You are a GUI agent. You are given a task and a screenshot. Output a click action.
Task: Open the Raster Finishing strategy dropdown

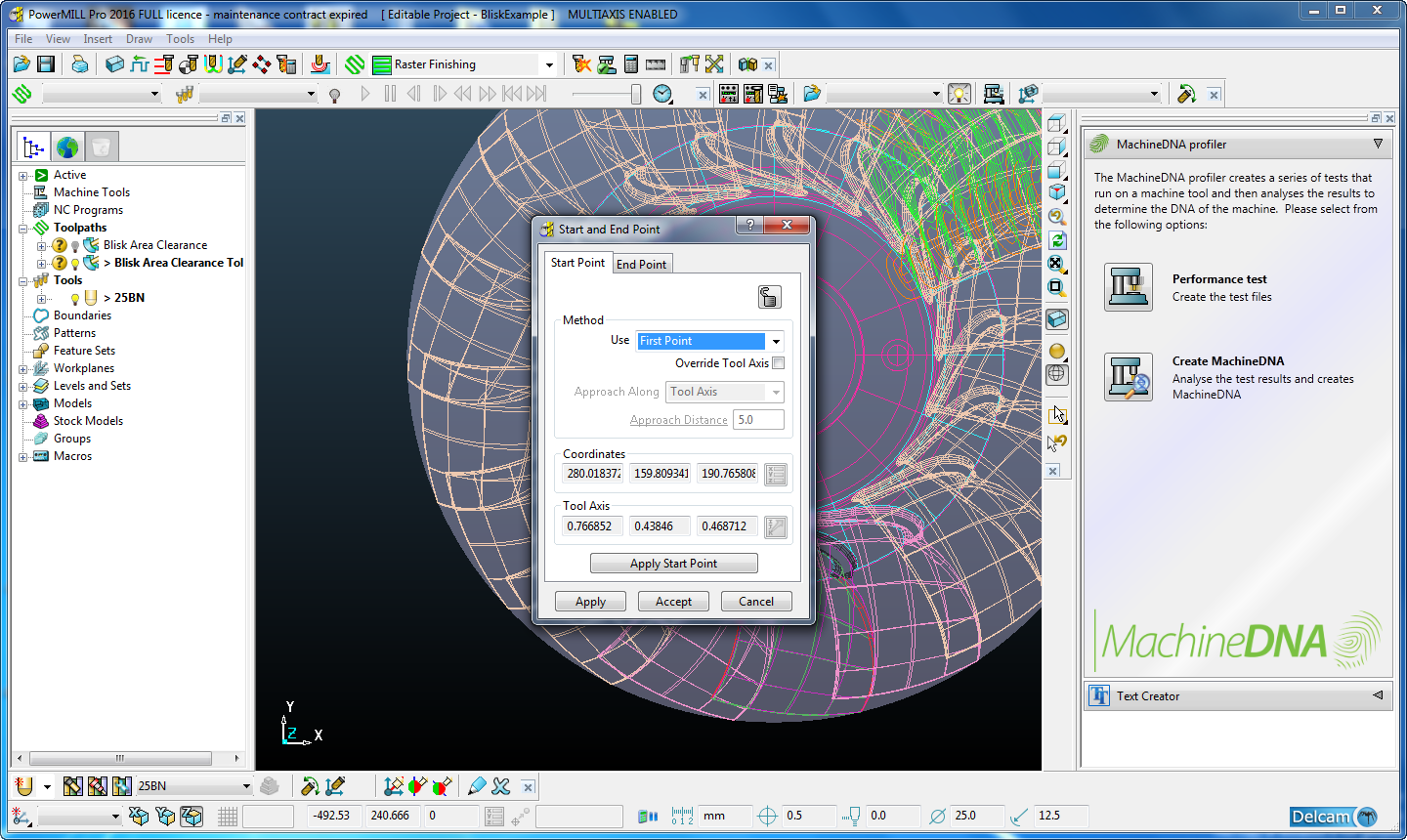pos(549,64)
